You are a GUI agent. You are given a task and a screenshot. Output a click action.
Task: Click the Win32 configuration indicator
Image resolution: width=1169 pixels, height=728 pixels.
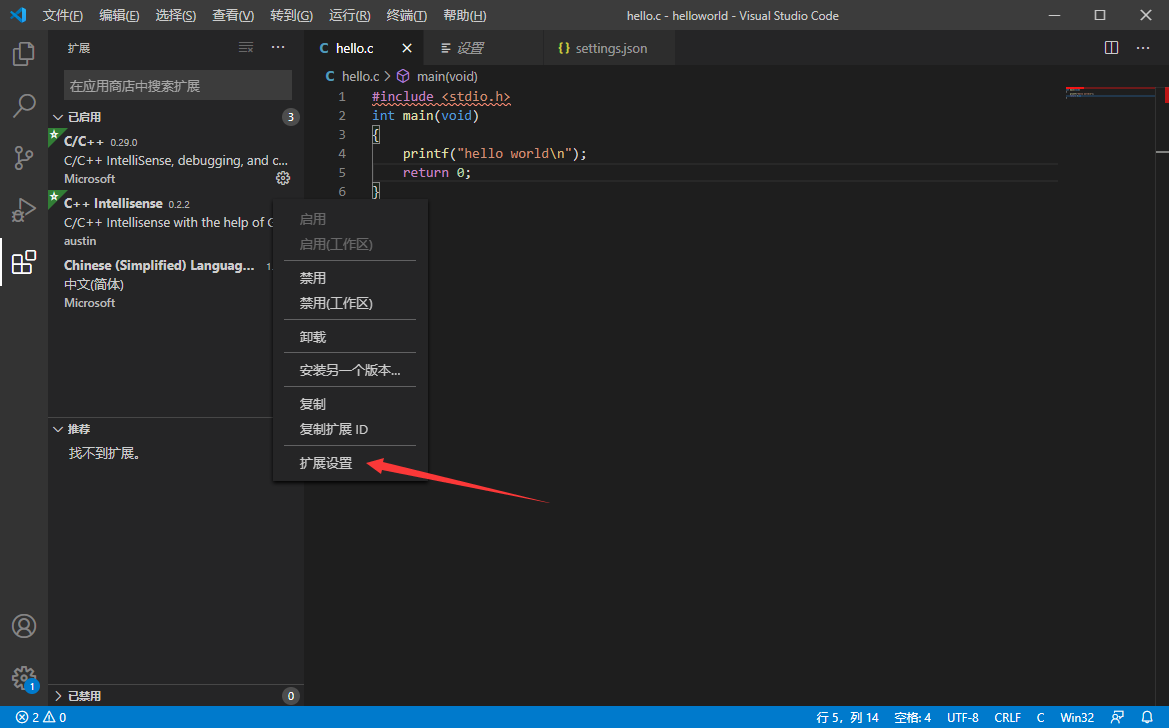(1077, 718)
